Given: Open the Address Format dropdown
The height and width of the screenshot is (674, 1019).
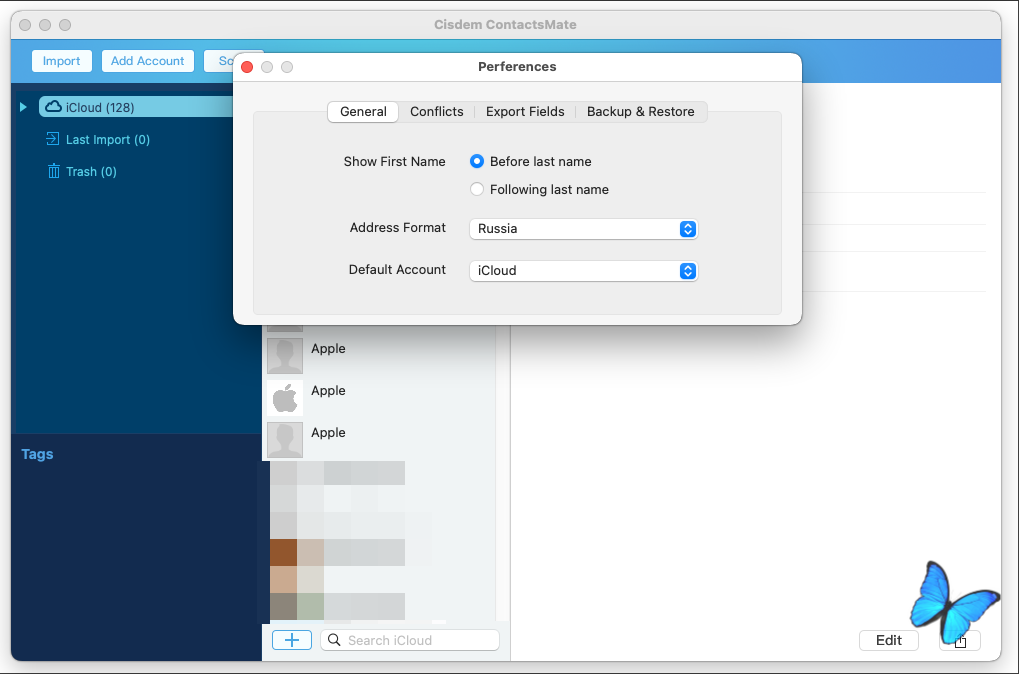Looking at the screenshot, I should [x=583, y=229].
